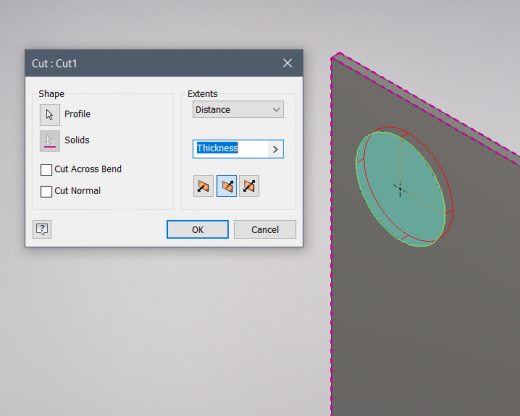Image resolution: width=520 pixels, height=416 pixels.
Task: Choose the mid-plane symmetric direction icon
Action: 249,186
